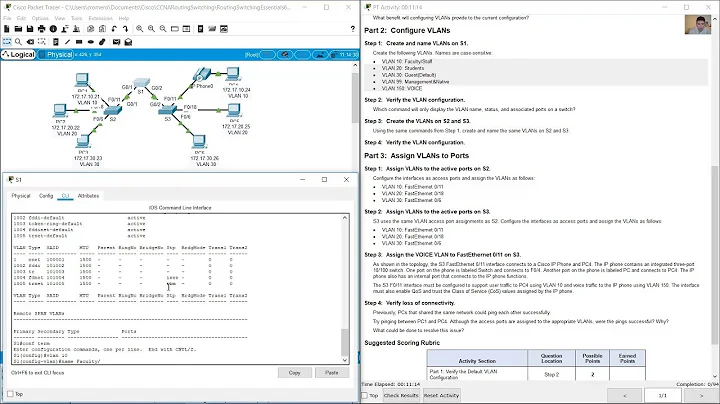Click the IP Phone0 device
The width and height of the screenshot is (720, 404).
click(x=202, y=74)
